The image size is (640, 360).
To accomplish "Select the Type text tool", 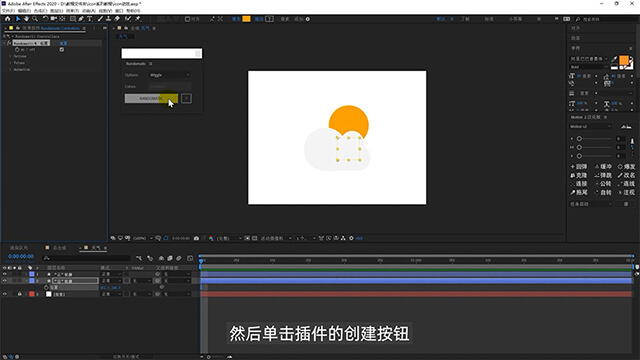I will (89, 19).
